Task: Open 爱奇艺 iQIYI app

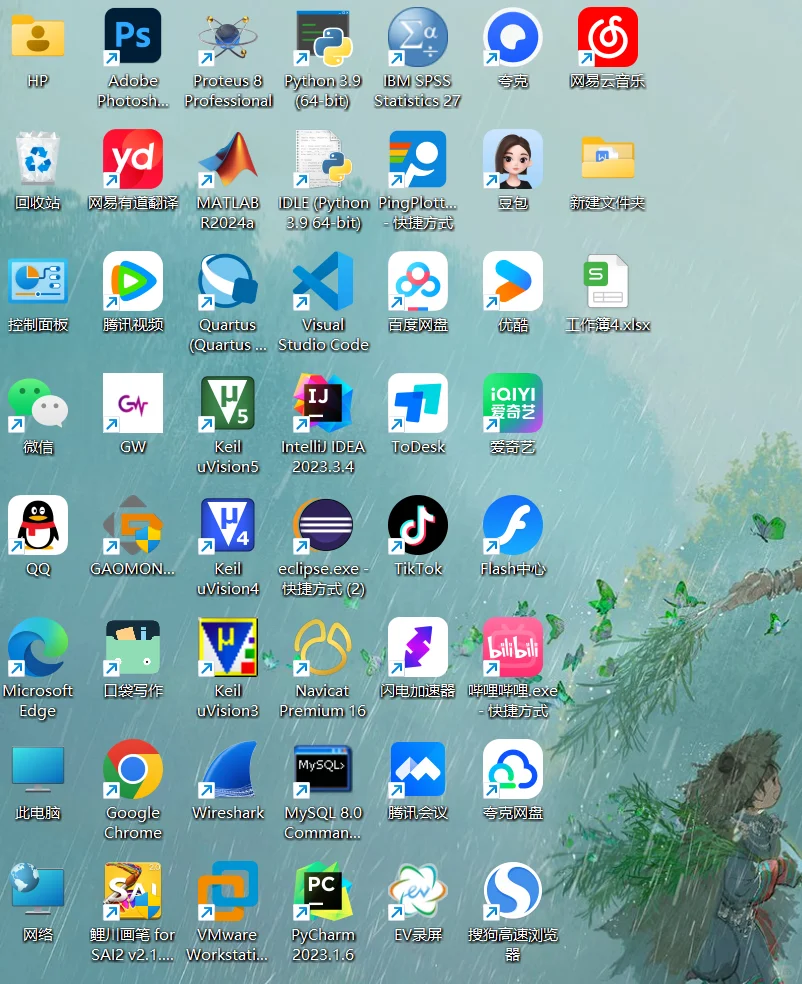Action: click(513, 403)
